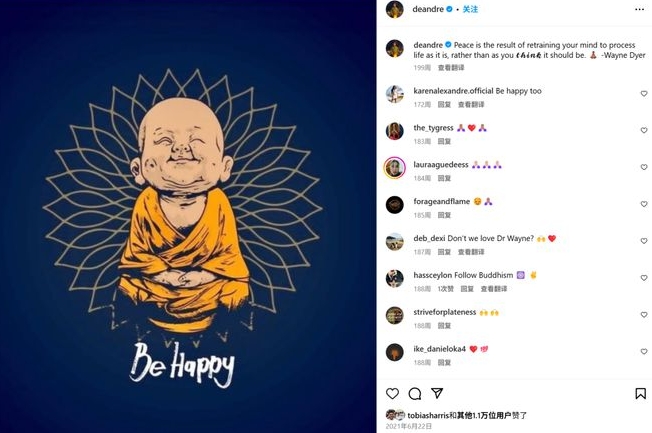Save the post with the bookmark icon
652x433 pixels.
click(x=640, y=393)
